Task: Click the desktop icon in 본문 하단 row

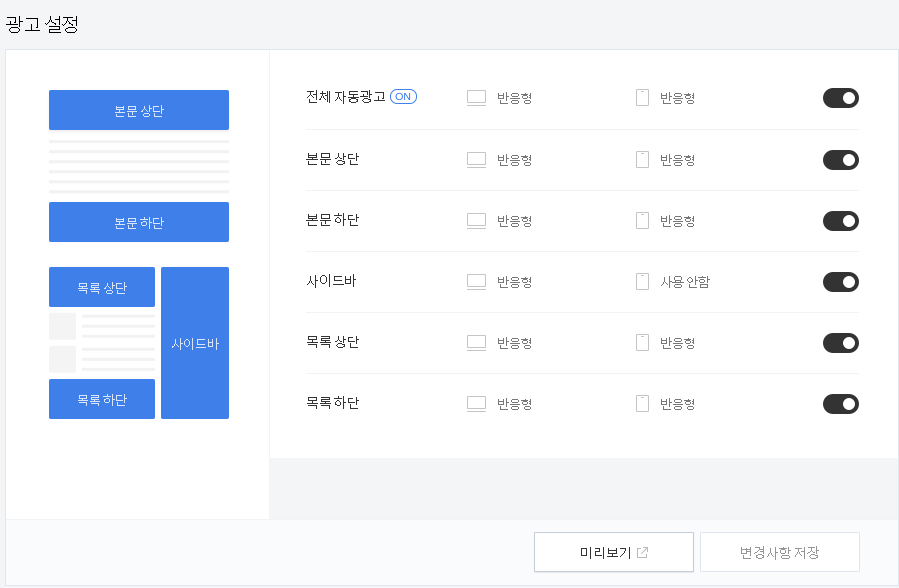Action: tap(476, 221)
